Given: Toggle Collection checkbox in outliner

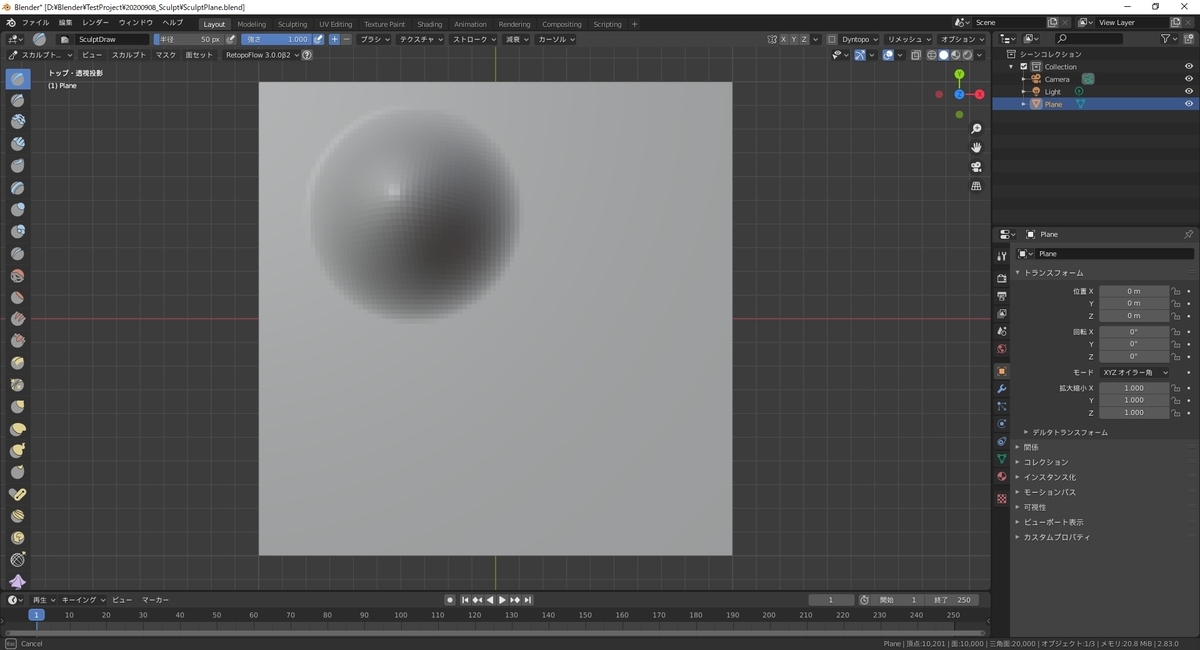Looking at the screenshot, I should [x=1024, y=67].
